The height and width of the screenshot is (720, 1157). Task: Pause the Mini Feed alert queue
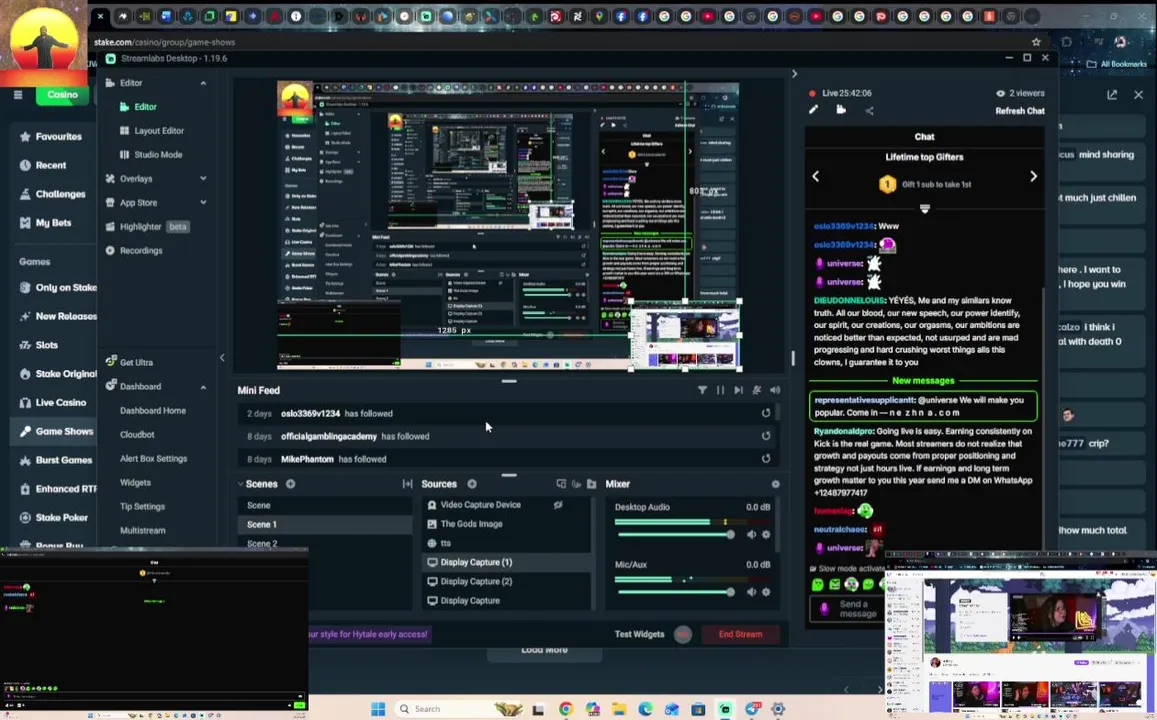pyautogui.click(x=720, y=390)
